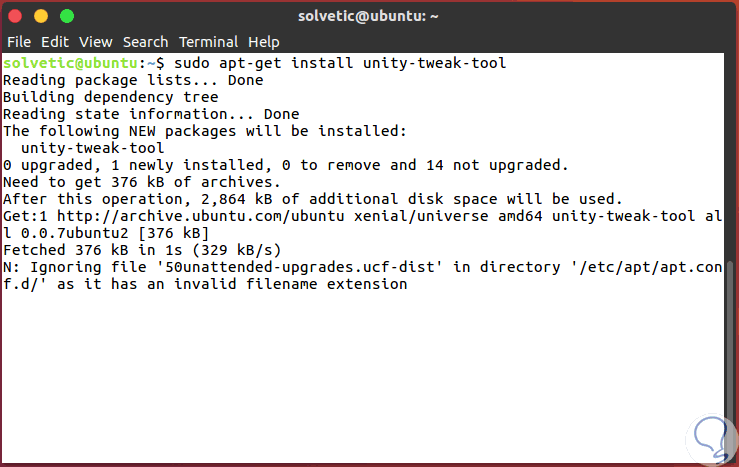The image size is (739, 467).
Task: Click the green maximize window button
Action: pyautogui.click(x=67, y=16)
